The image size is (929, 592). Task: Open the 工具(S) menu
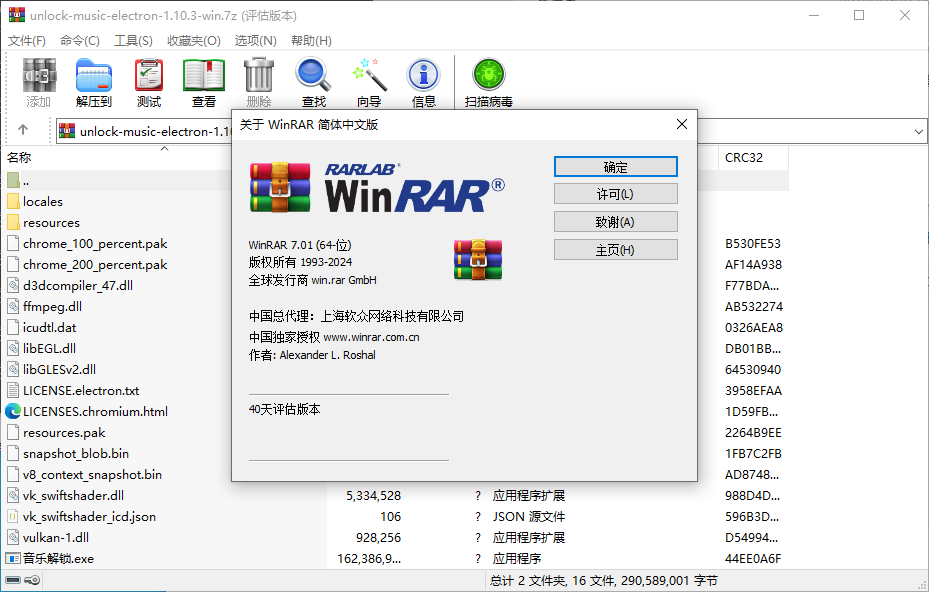(x=133, y=41)
